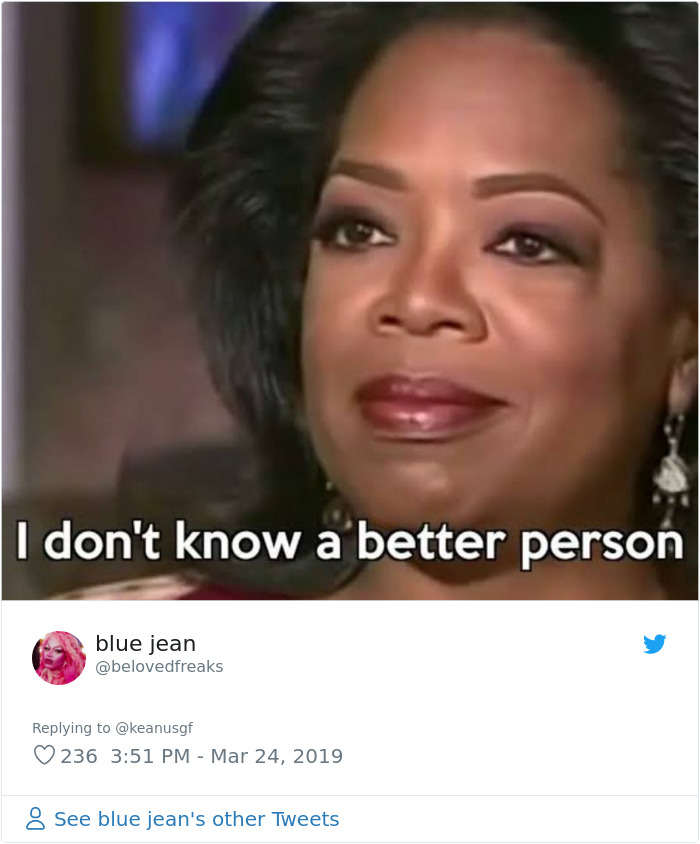Open blue jean's pink-haired profile avatar
This screenshot has width=700, height=844.
click(59, 658)
